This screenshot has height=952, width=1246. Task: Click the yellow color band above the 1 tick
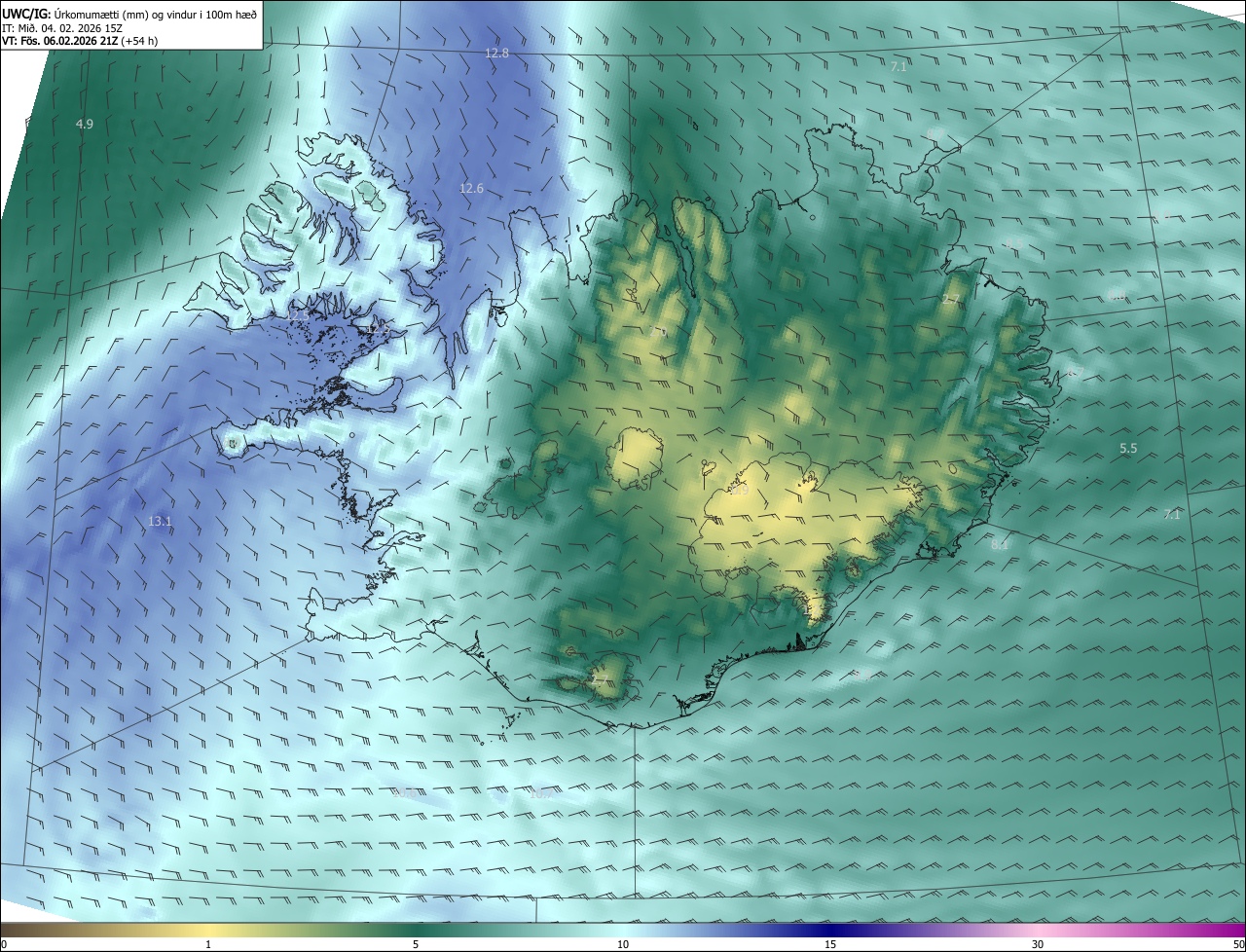click(x=208, y=930)
